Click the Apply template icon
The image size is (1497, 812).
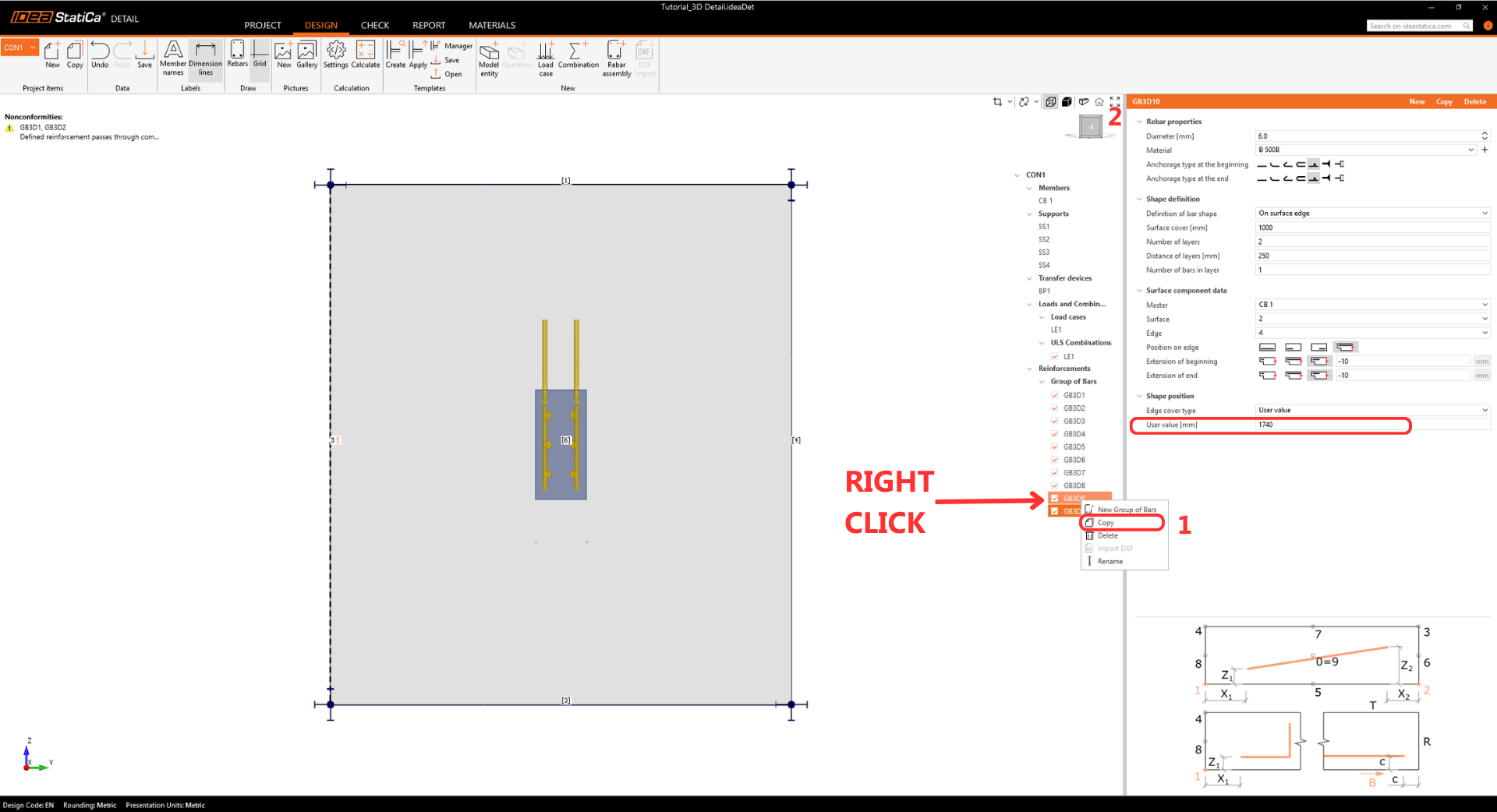(418, 55)
